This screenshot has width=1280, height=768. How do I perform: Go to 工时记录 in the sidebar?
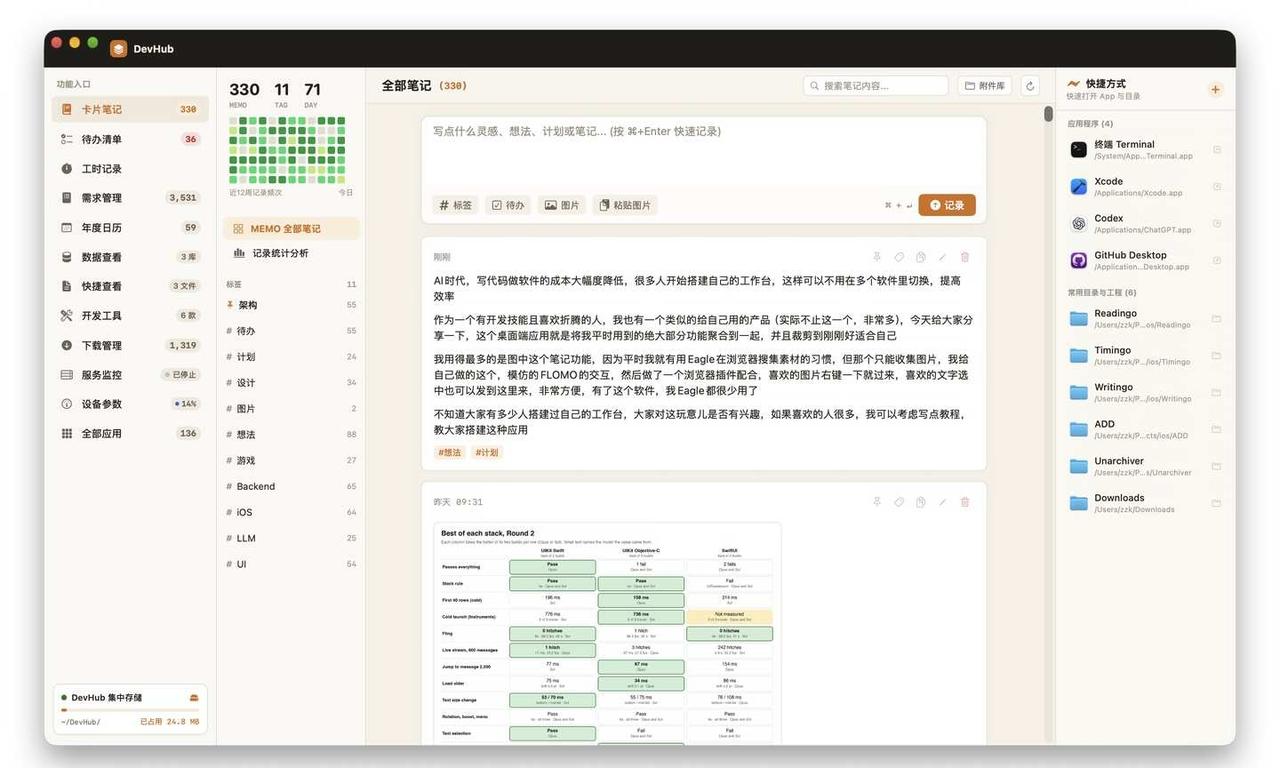[130, 169]
